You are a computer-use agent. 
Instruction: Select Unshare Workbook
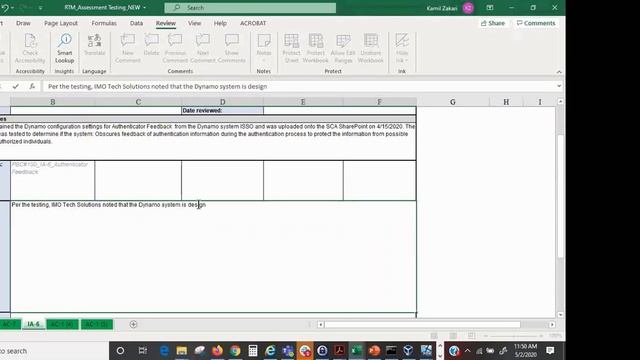pyautogui.click(x=371, y=49)
